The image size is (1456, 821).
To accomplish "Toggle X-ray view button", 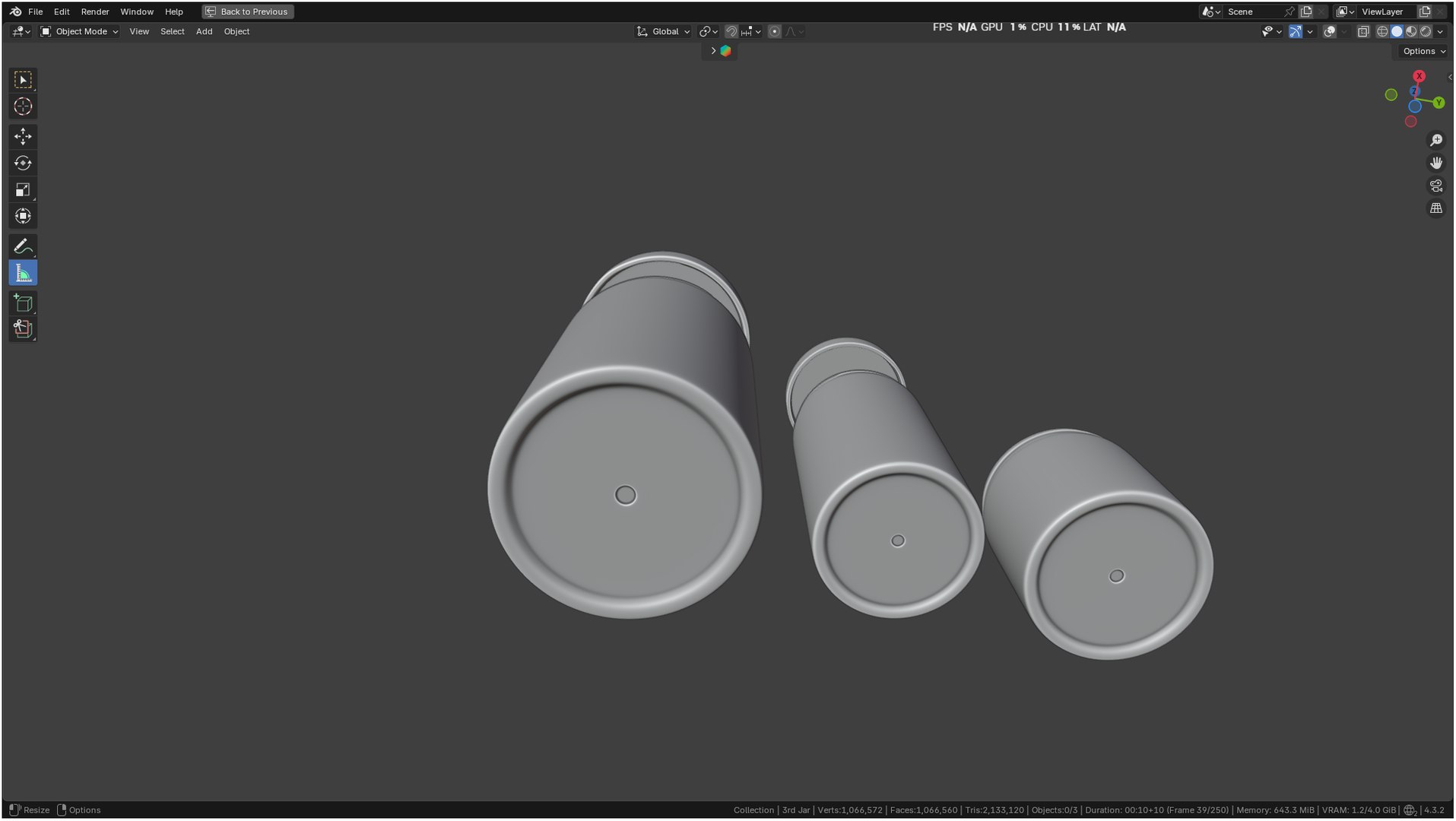I will click(x=1363, y=31).
